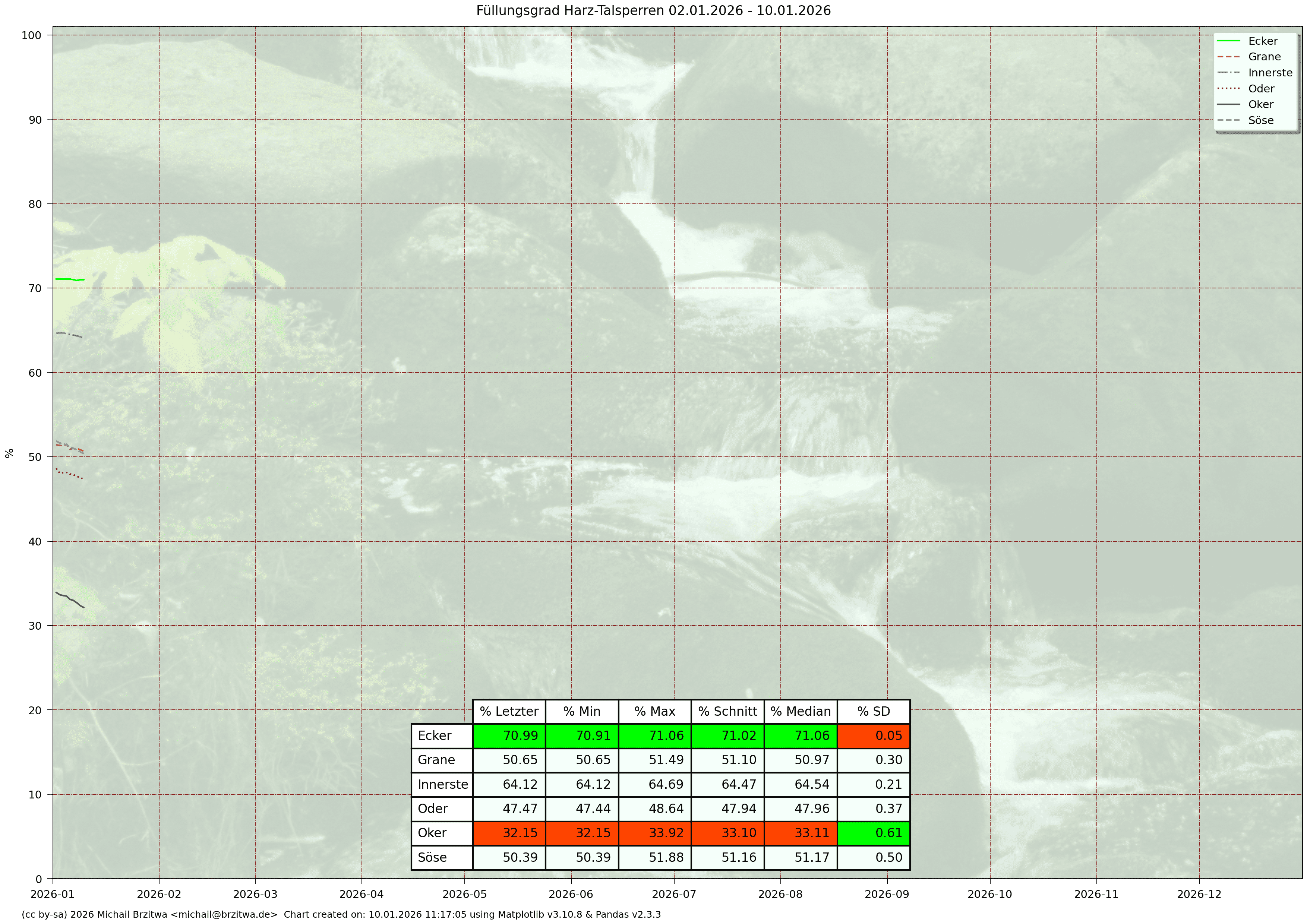Select the '% Median' table column header
The width and height of the screenshot is (1307, 924).
coord(801,711)
